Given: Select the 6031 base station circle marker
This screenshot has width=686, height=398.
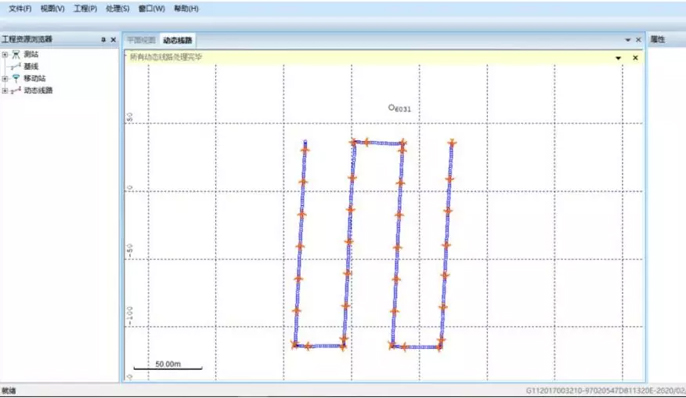Looking at the screenshot, I should 392,107.
